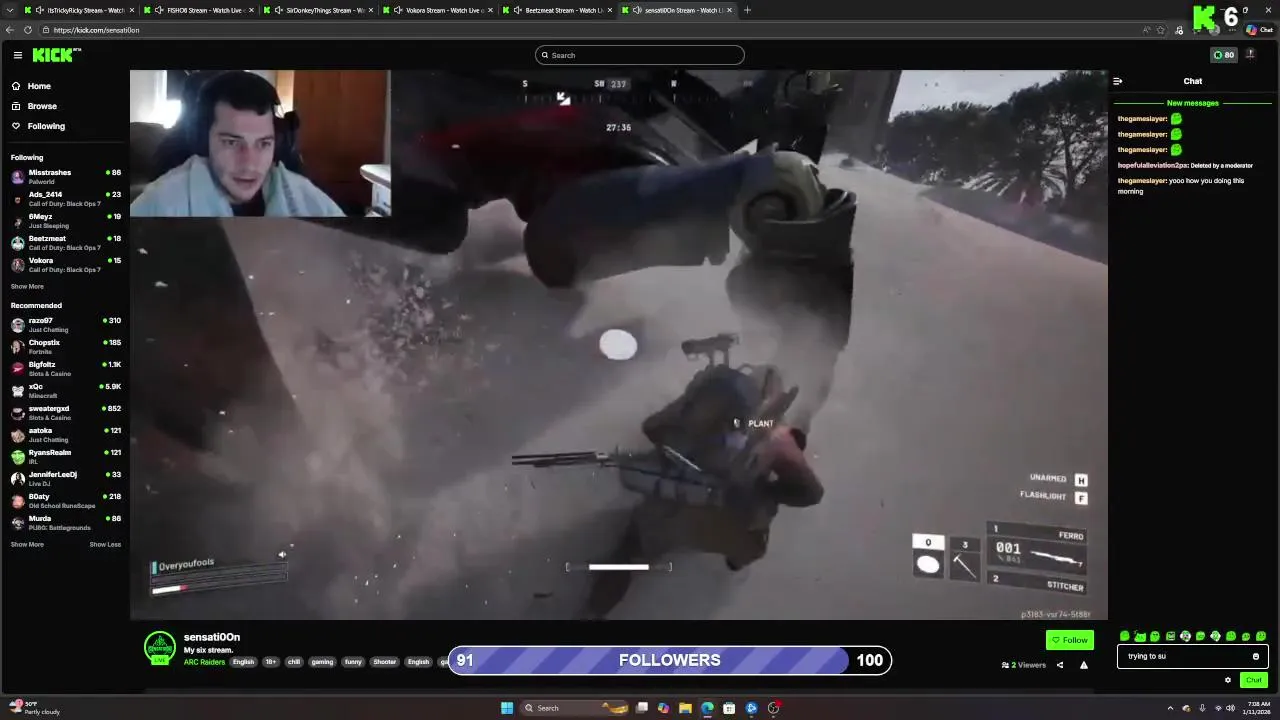Open raze97 recommended channel
The height and width of the screenshot is (720, 1280).
[65, 325]
